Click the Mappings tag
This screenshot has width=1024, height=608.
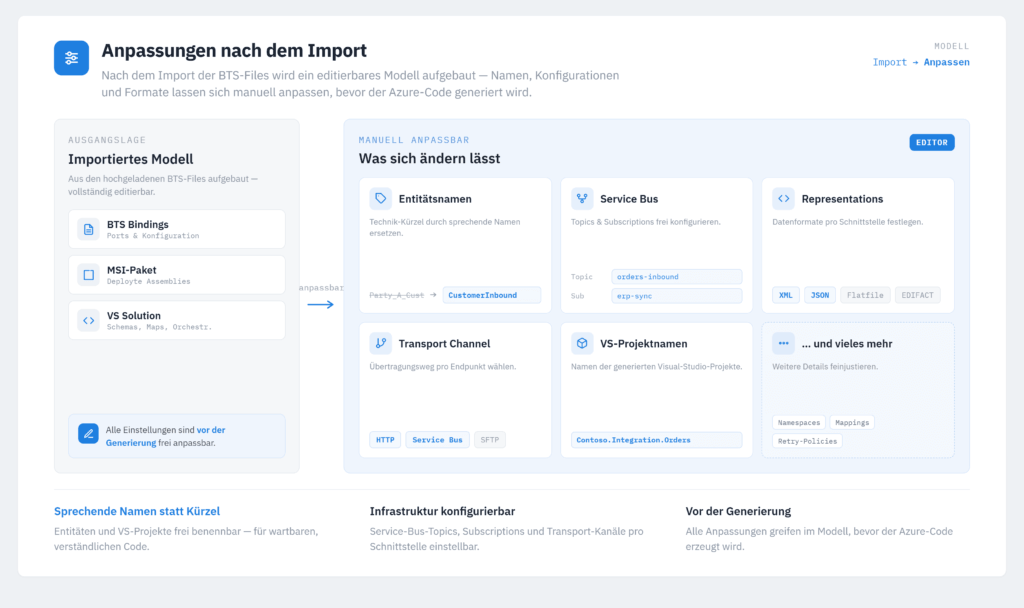tap(852, 423)
